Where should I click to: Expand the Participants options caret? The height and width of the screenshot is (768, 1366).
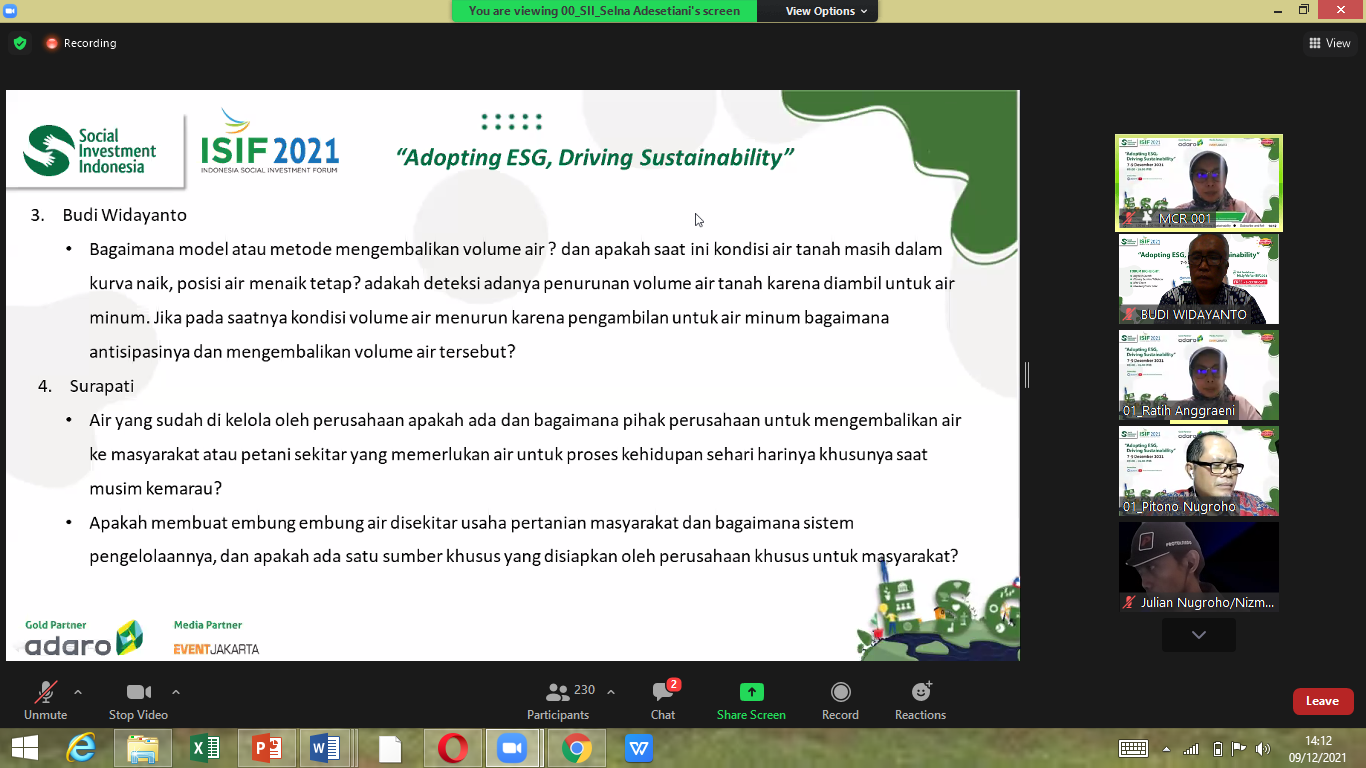click(x=611, y=692)
